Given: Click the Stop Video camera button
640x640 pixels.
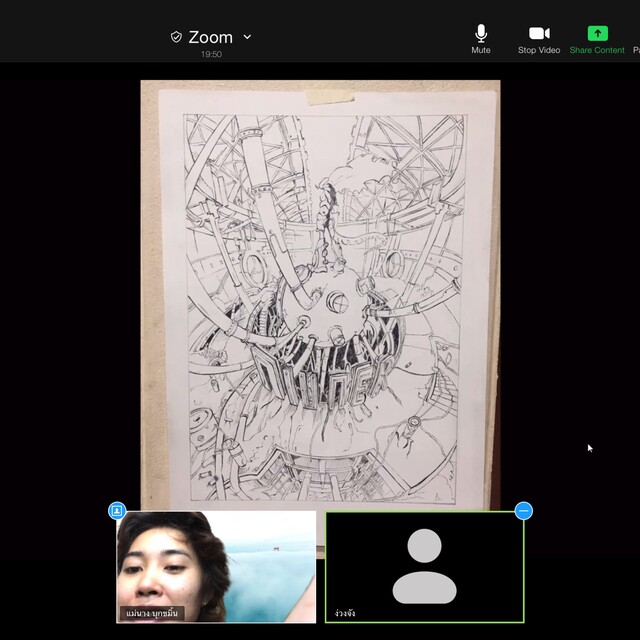Looking at the screenshot, I should coord(539,39).
